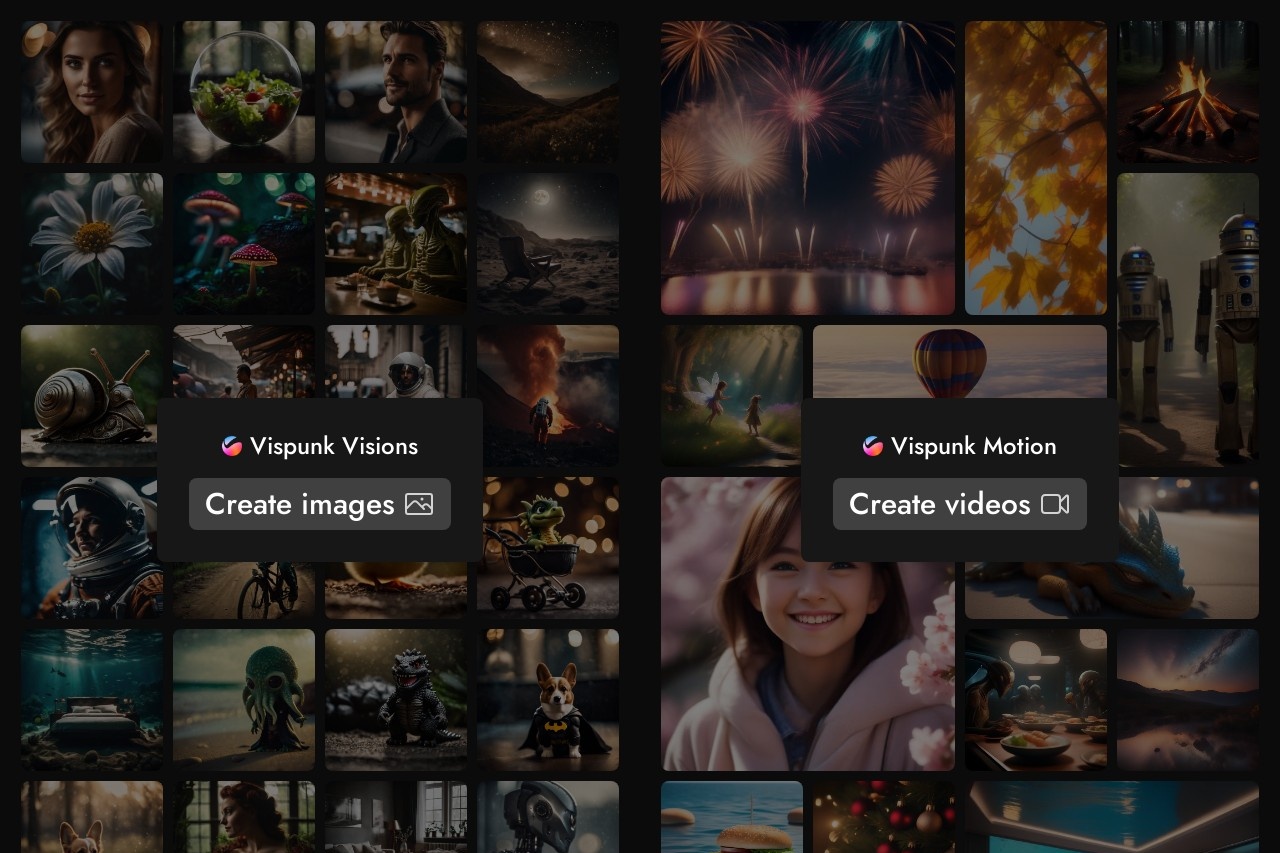Open the bearded man in suit thumbnail

pos(396,92)
